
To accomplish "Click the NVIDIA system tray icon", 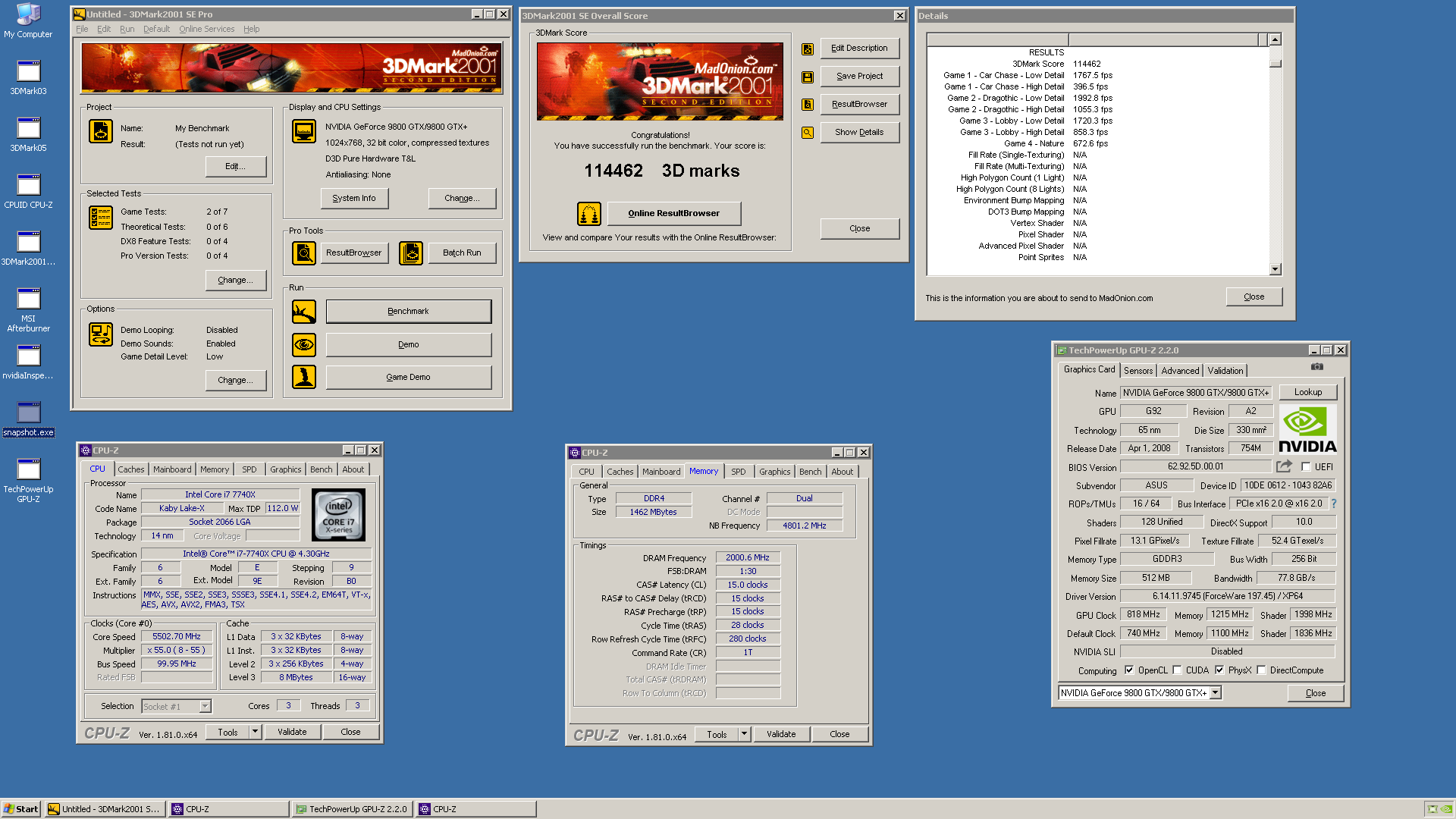I will tap(1446, 809).
